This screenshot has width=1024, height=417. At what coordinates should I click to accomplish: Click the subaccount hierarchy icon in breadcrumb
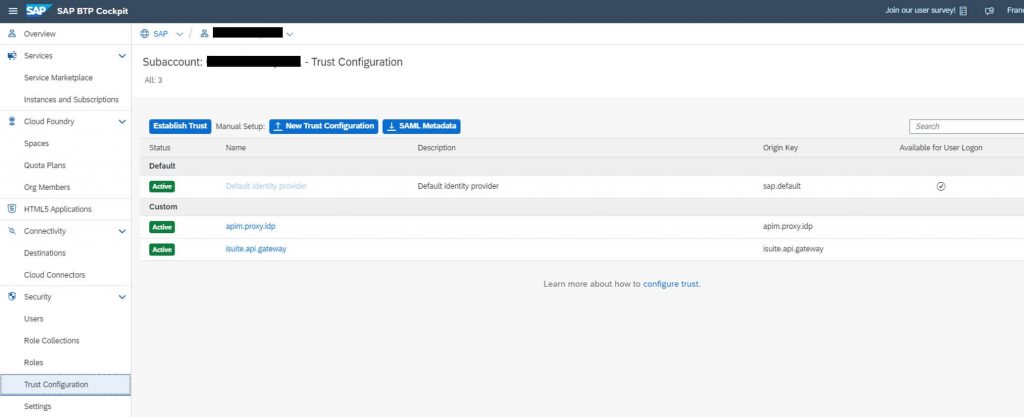[x=204, y=34]
